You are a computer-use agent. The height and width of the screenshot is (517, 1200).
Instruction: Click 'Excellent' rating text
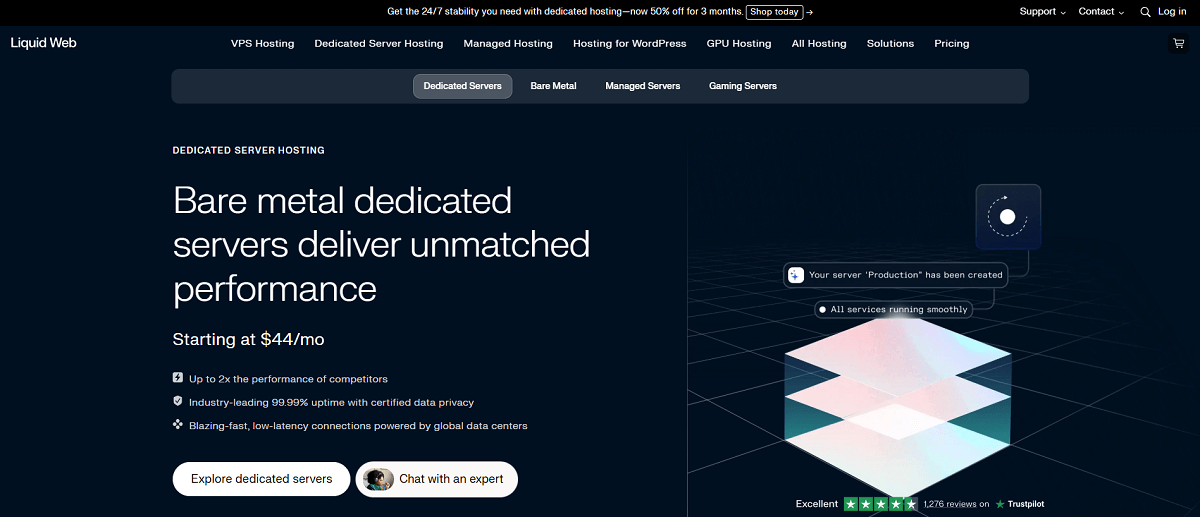817,504
